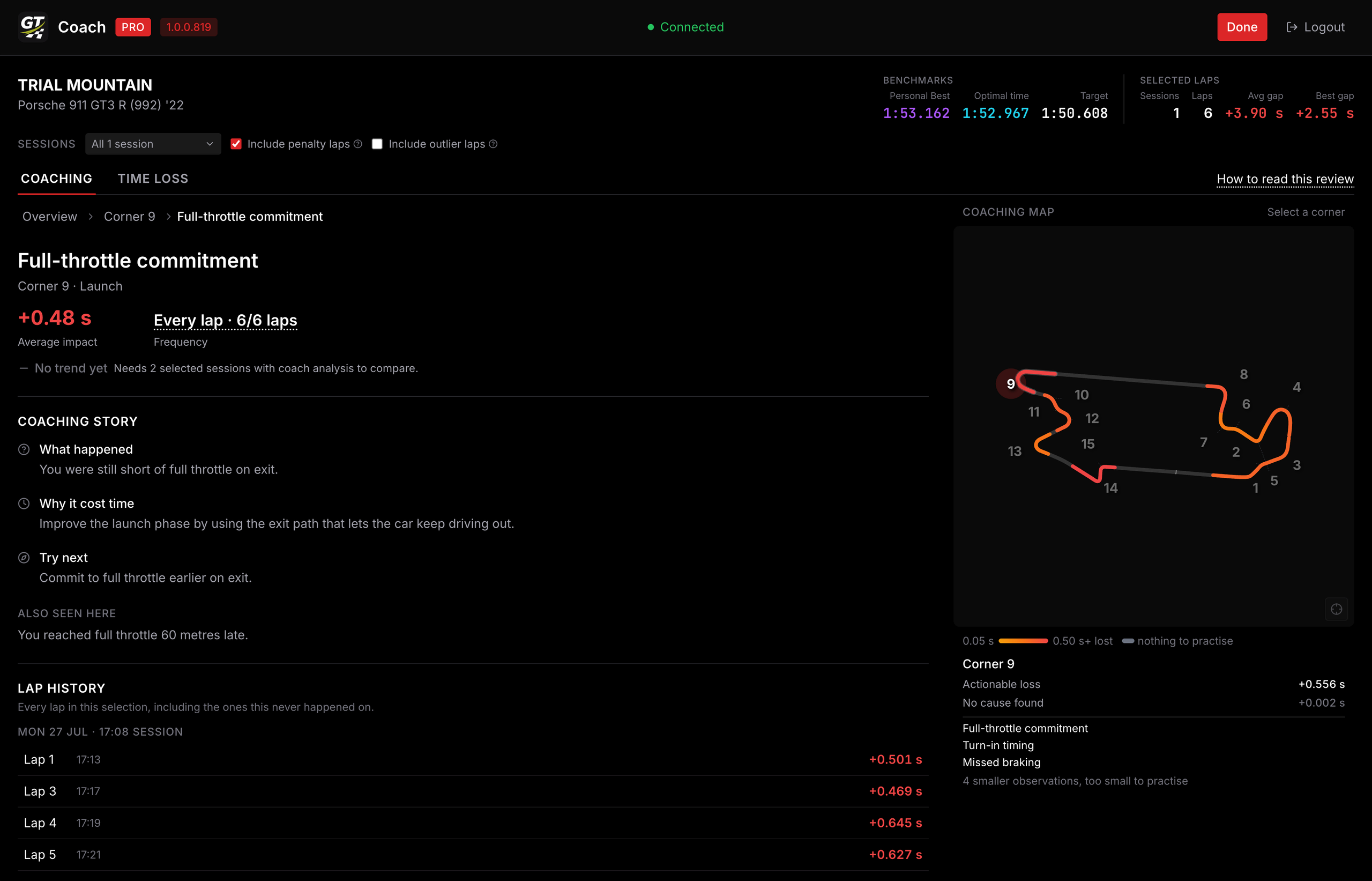Select corner 9 marker on the coaching map
Screen dimensions: 1372x881
click(x=1011, y=384)
